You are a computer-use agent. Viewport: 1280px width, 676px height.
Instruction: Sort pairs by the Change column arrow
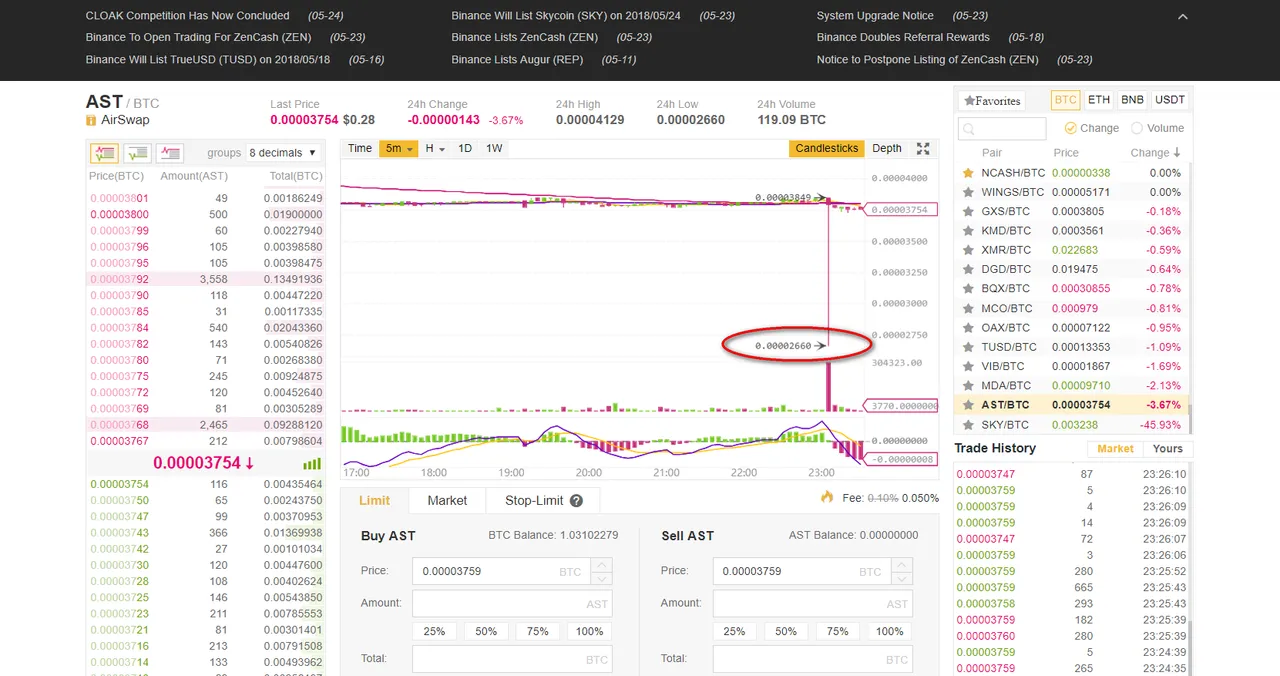(x=1177, y=153)
